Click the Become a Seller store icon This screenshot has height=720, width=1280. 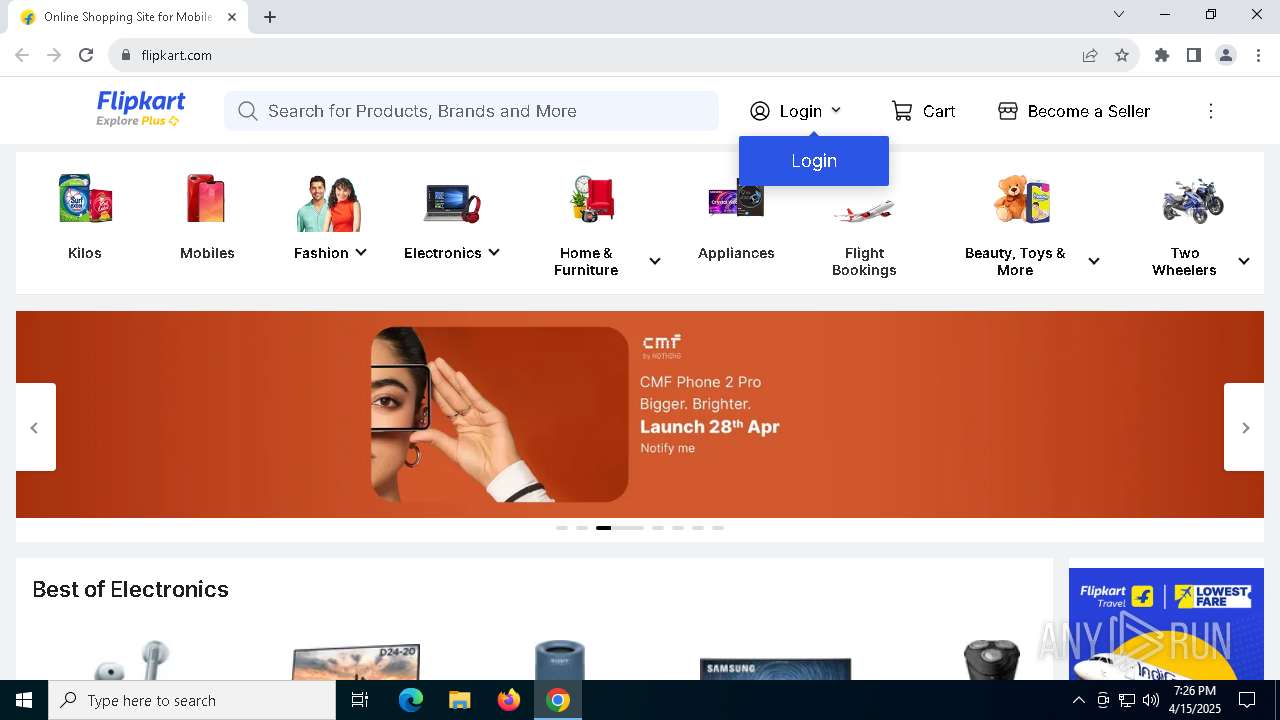tap(1008, 111)
